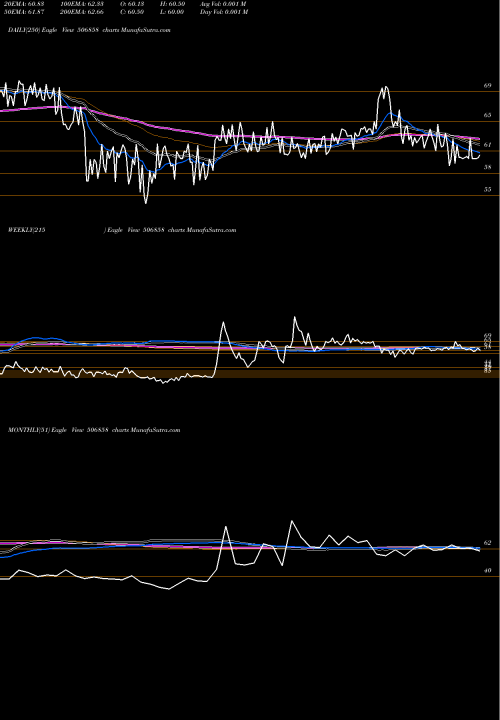500x720 pixels.
Task: Select the high price 'H:' value
Action: coord(172,4)
